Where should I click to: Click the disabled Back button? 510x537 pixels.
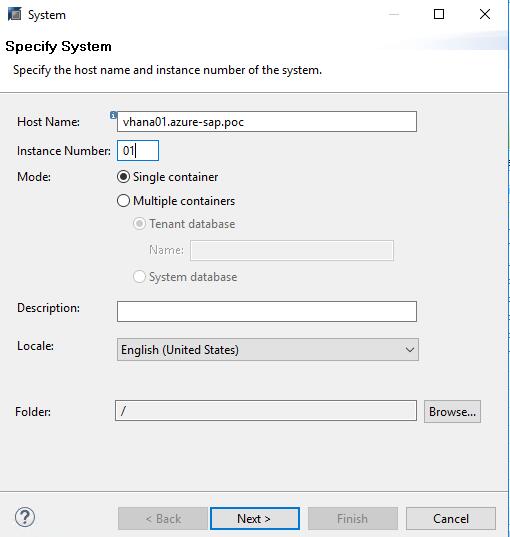(x=163, y=519)
